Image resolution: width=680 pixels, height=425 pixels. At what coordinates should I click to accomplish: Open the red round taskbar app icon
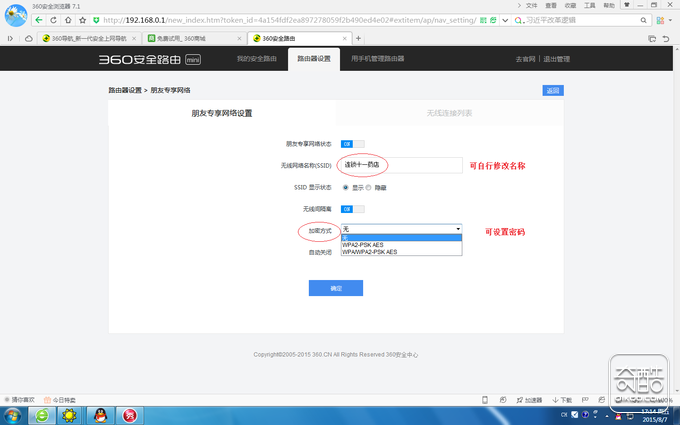click(x=129, y=415)
